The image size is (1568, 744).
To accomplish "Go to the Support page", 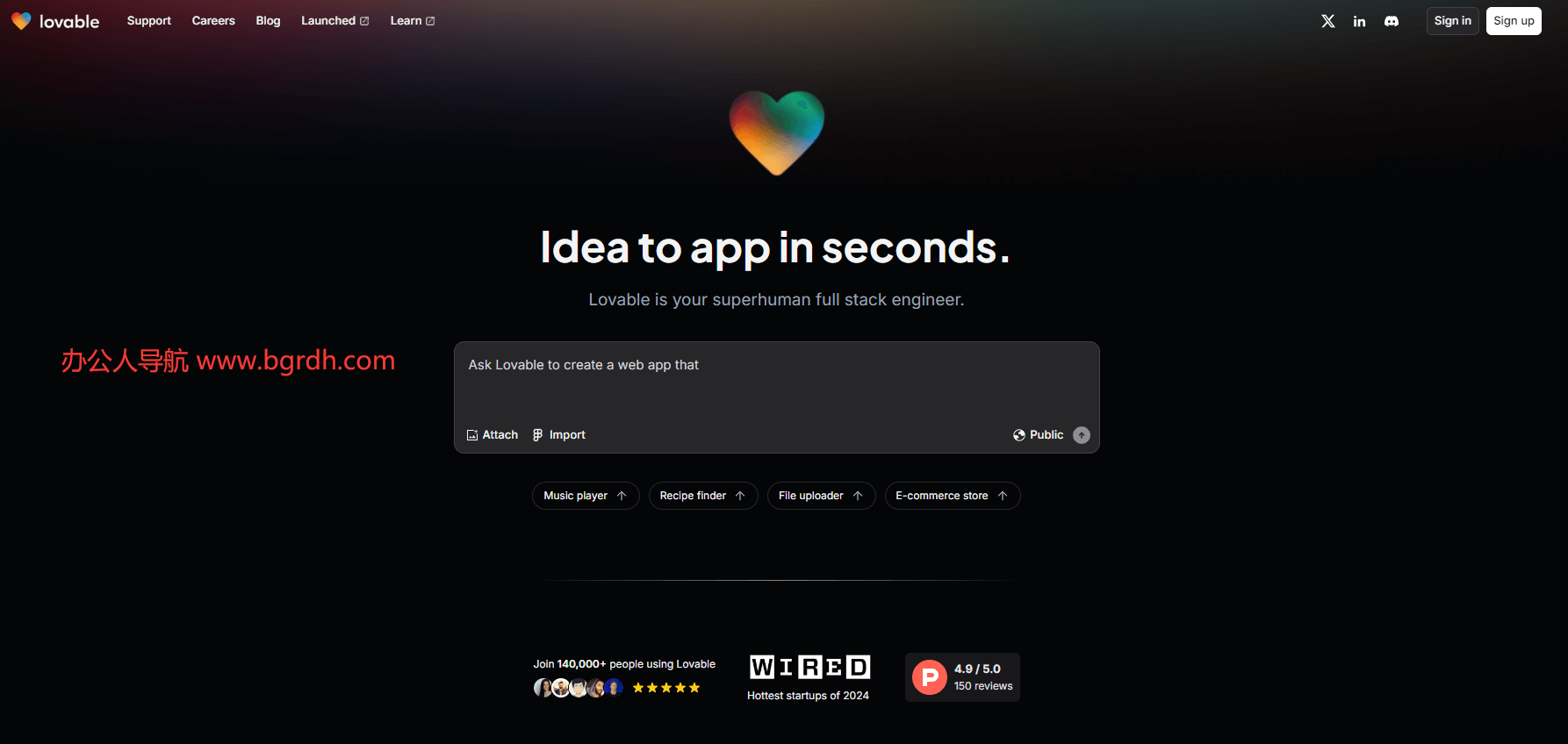I will pos(149,21).
